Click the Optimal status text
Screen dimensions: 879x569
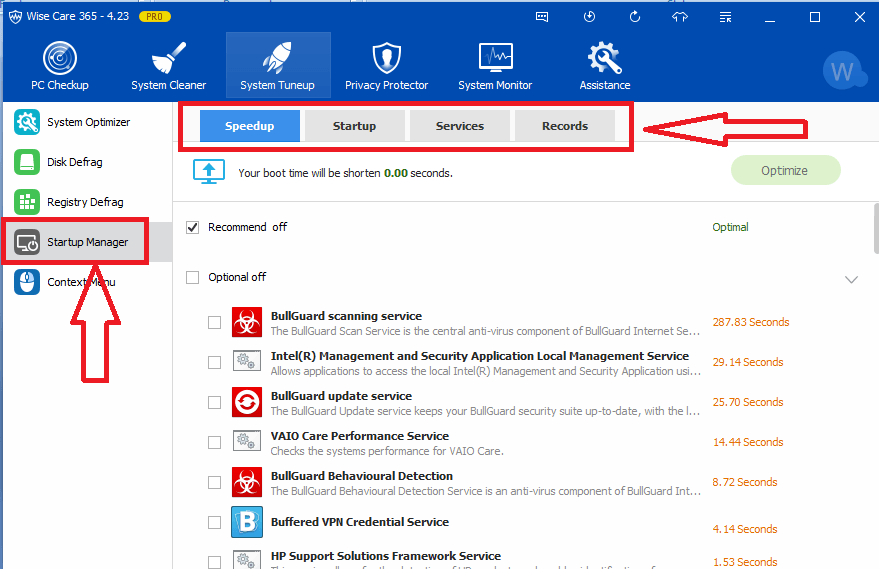pos(730,227)
